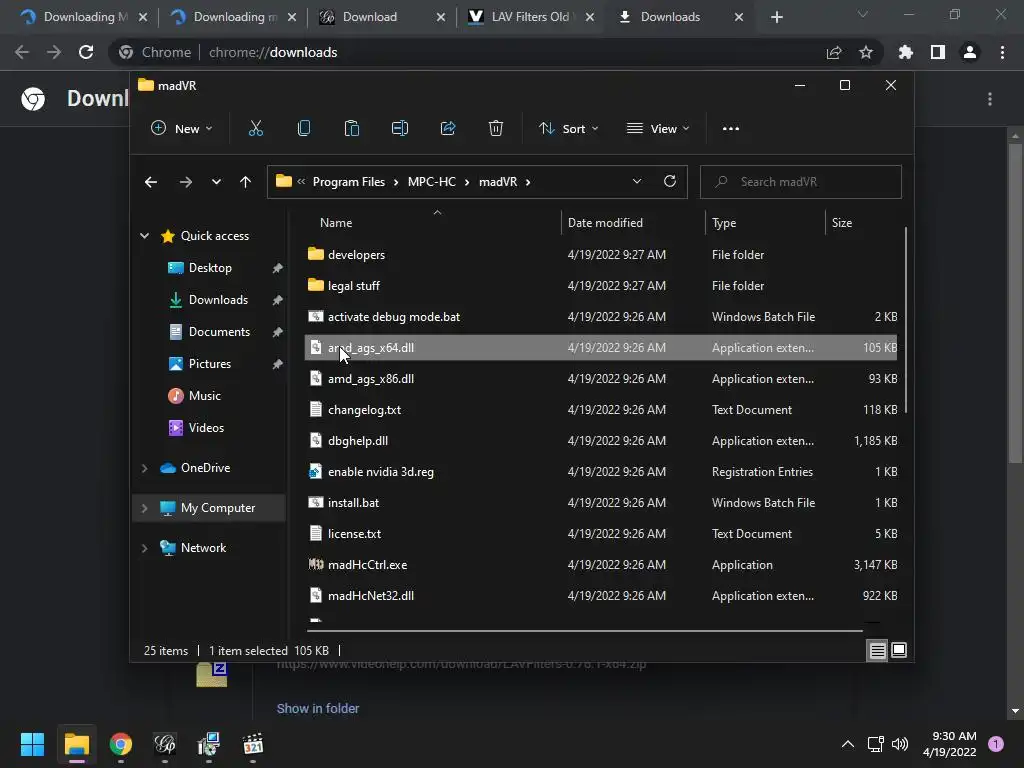This screenshot has height=768, width=1024.
Task: Collapse the Quick access tree node
Action: point(144,236)
